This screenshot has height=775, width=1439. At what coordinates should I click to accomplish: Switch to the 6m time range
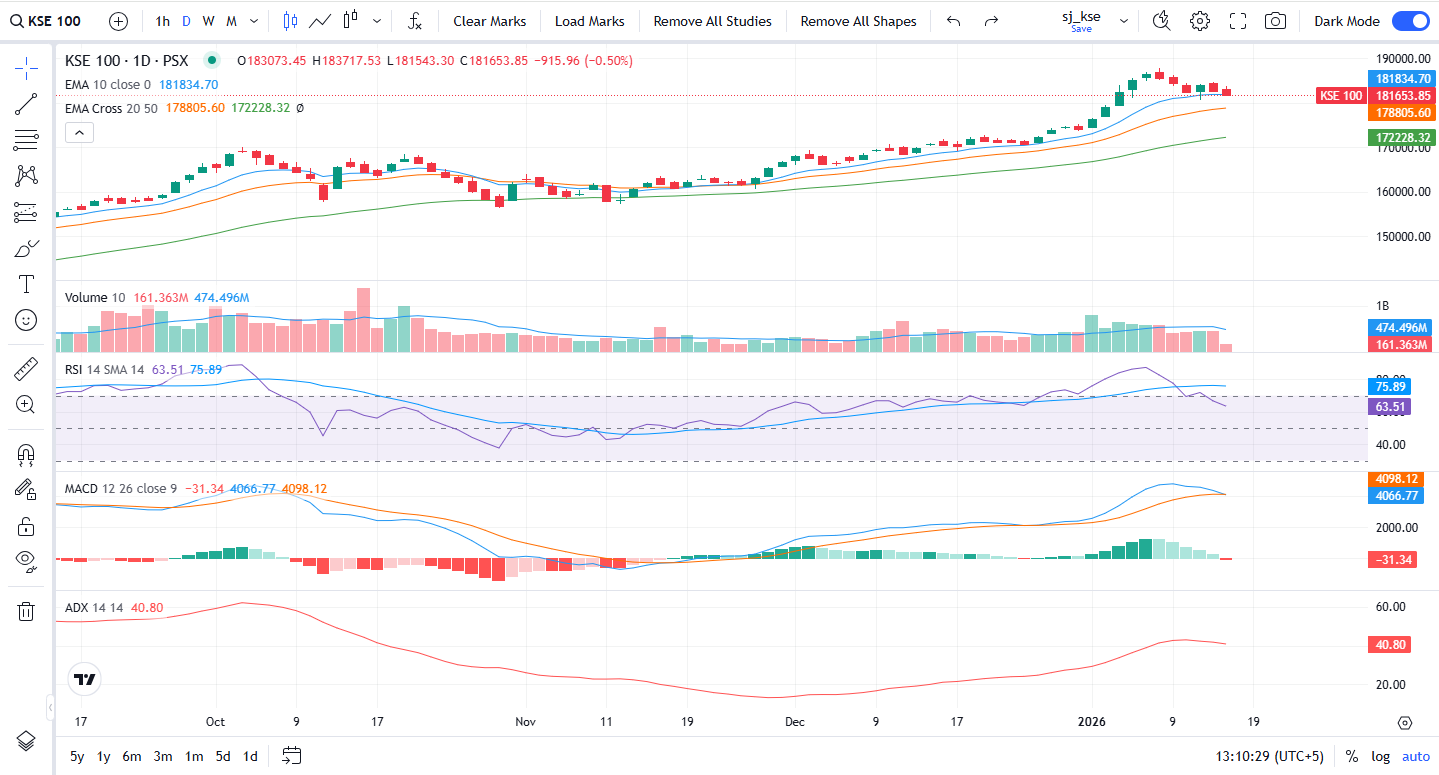(x=132, y=756)
